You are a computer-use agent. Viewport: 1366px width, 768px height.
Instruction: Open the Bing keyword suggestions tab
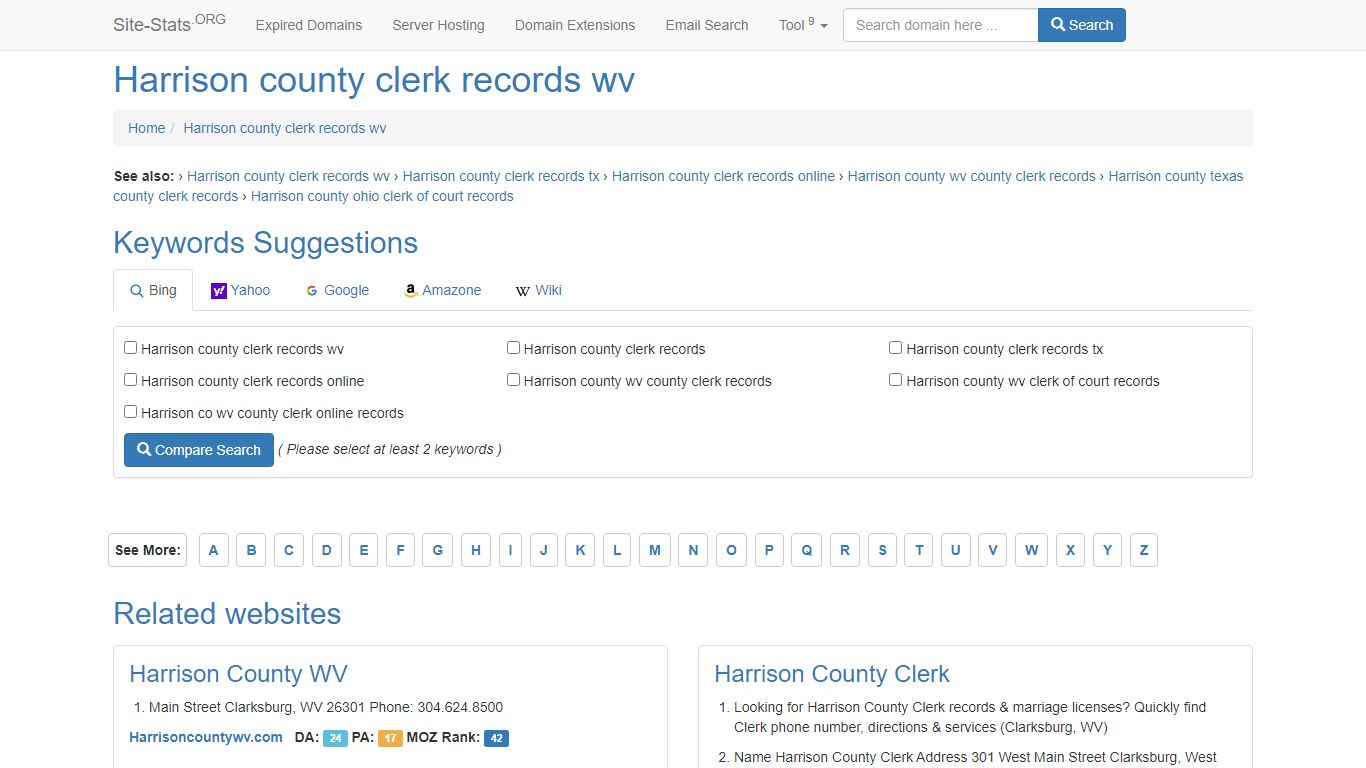153,290
